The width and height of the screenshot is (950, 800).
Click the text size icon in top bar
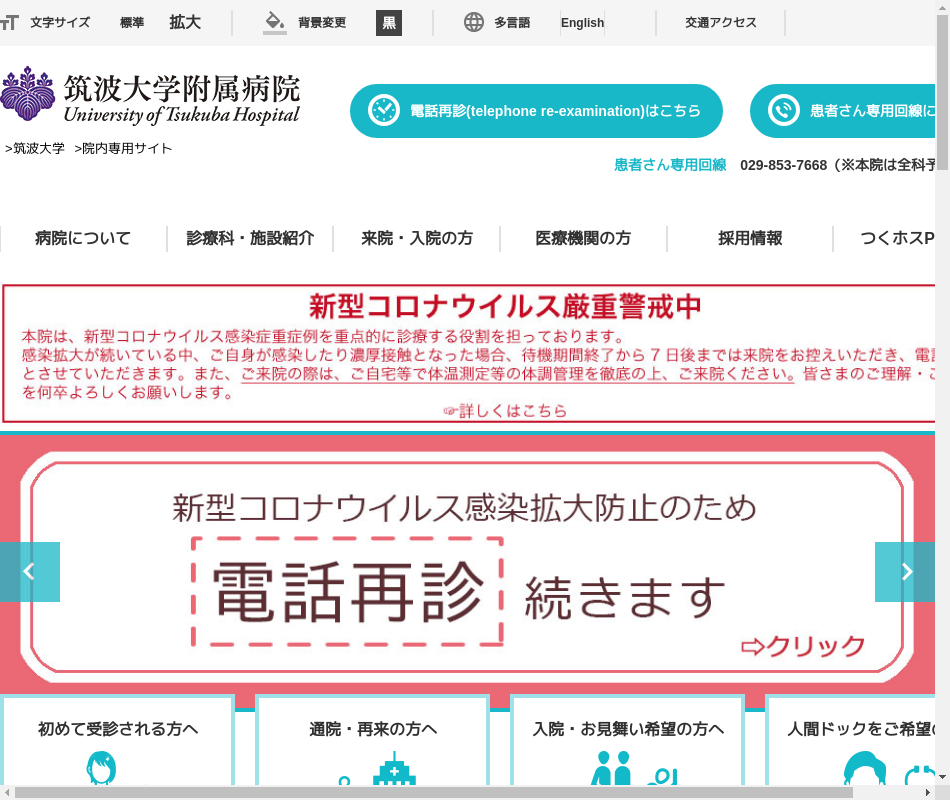tap(10, 23)
